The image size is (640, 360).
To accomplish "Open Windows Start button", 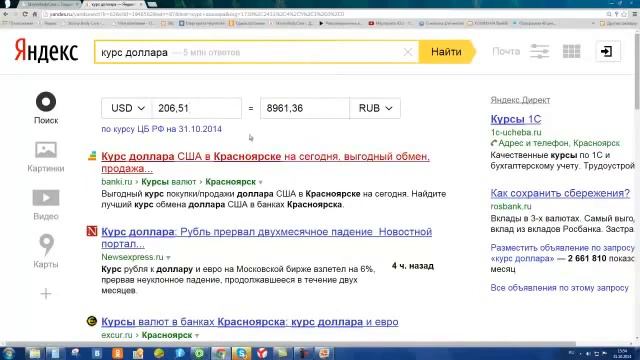I will [9, 353].
